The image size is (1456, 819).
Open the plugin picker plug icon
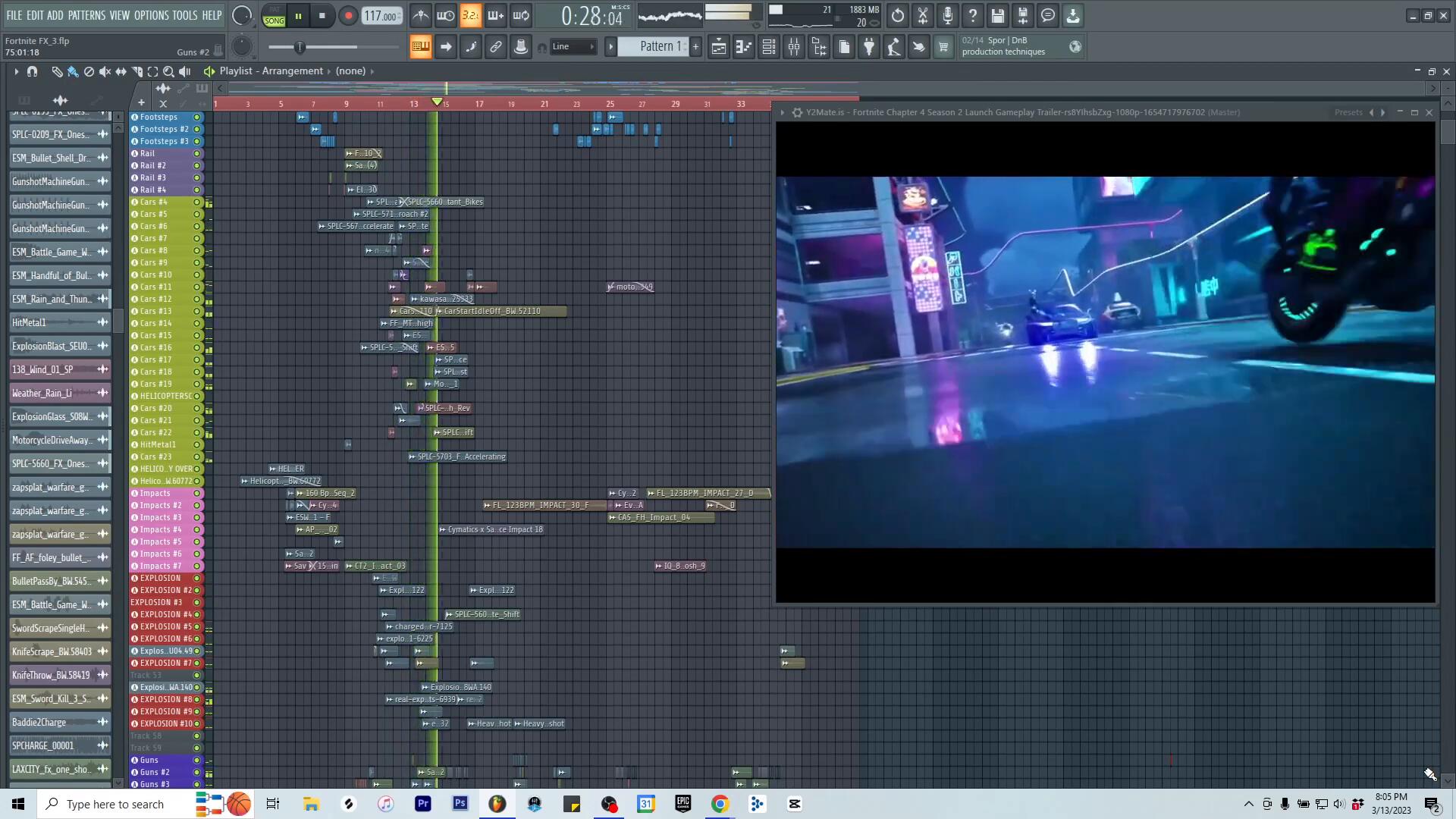pos(869,47)
